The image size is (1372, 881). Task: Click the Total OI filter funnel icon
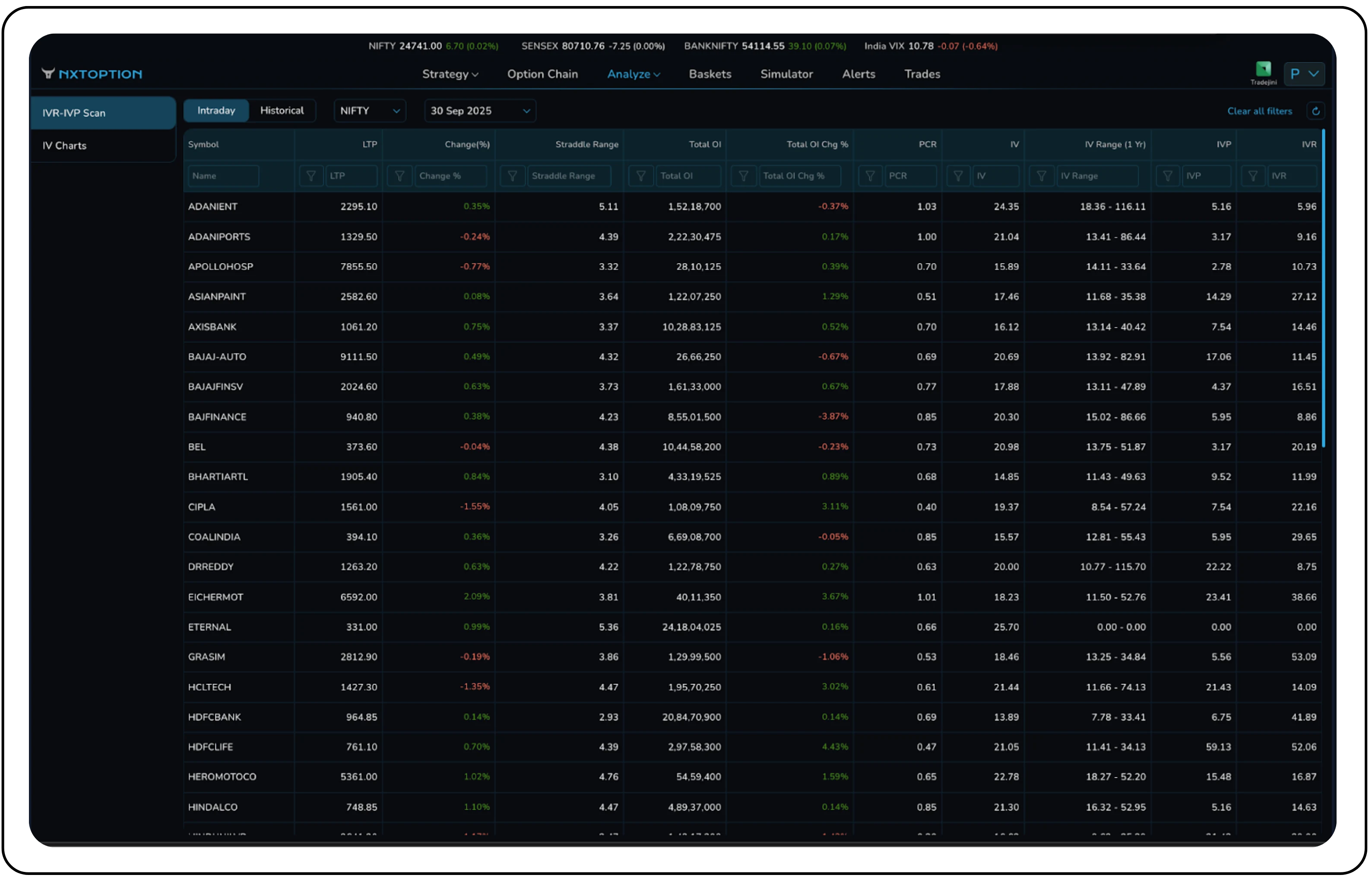tap(640, 176)
